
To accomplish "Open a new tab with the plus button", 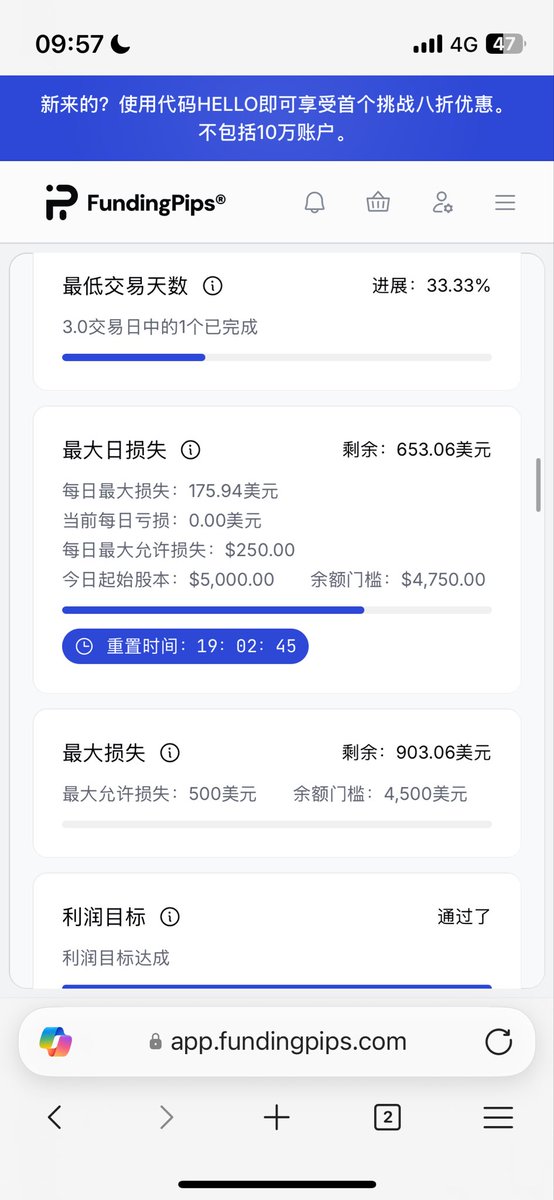I will (x=277, y=1117).
